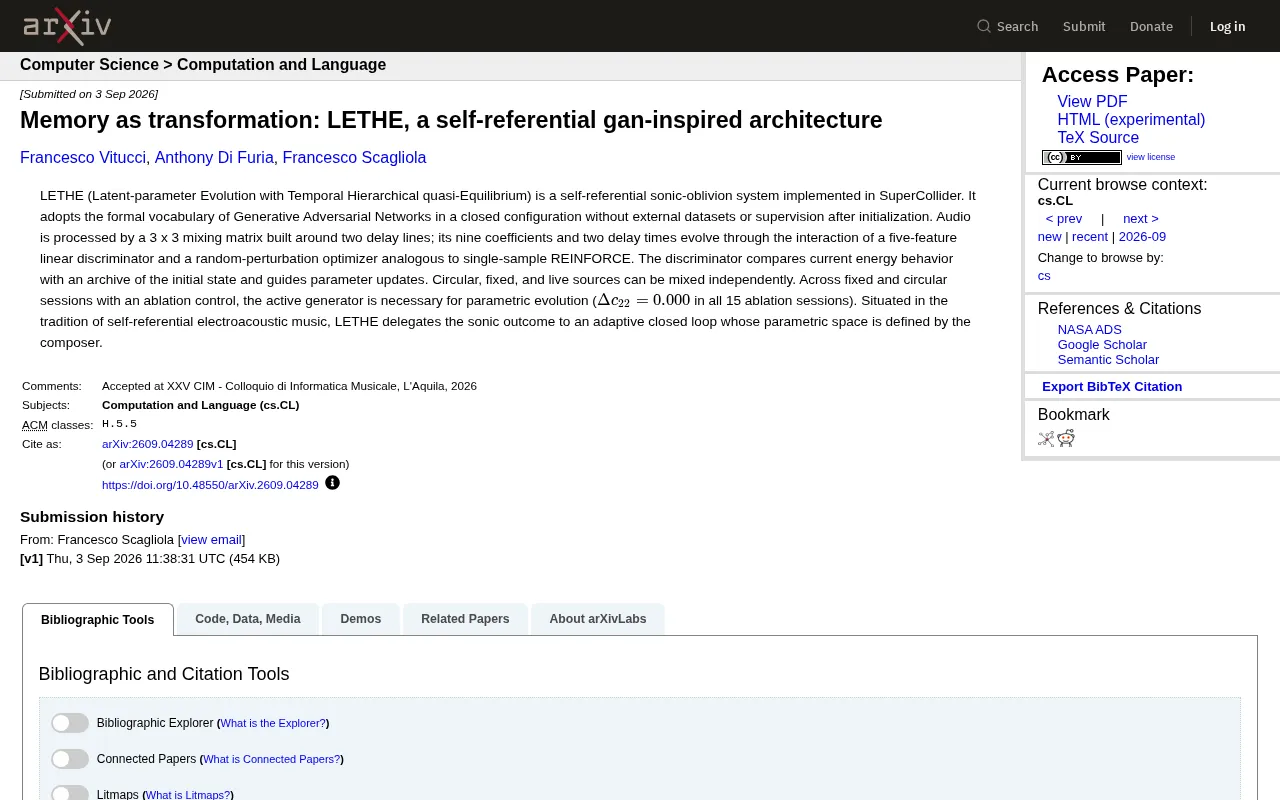Select the Bibliographic Tools tab

pyautogui.click(x=98, y=619)
